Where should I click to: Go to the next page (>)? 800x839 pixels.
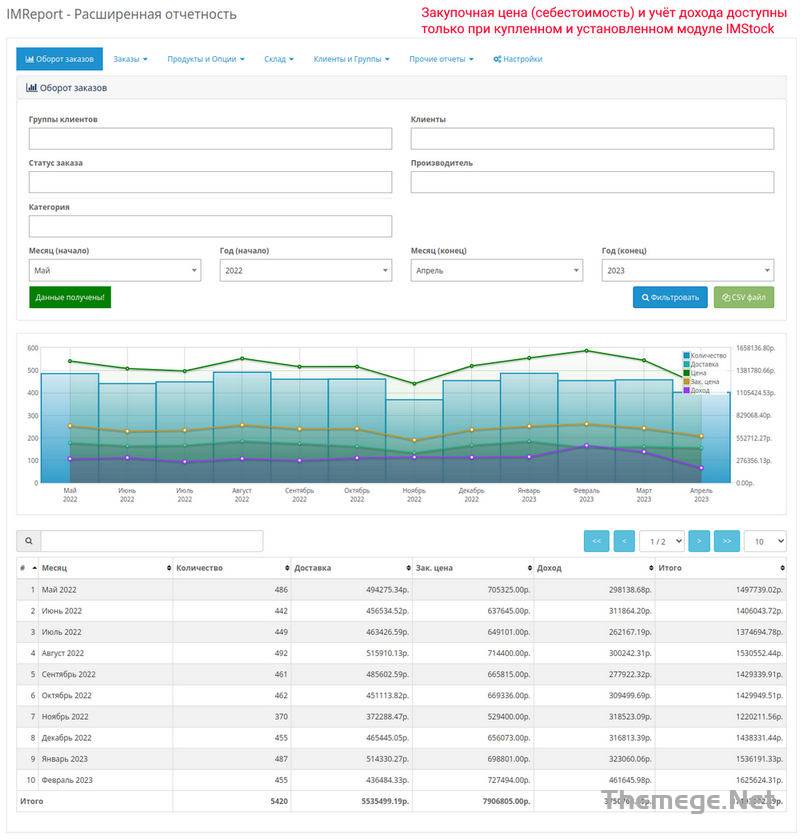coord(699,541)
